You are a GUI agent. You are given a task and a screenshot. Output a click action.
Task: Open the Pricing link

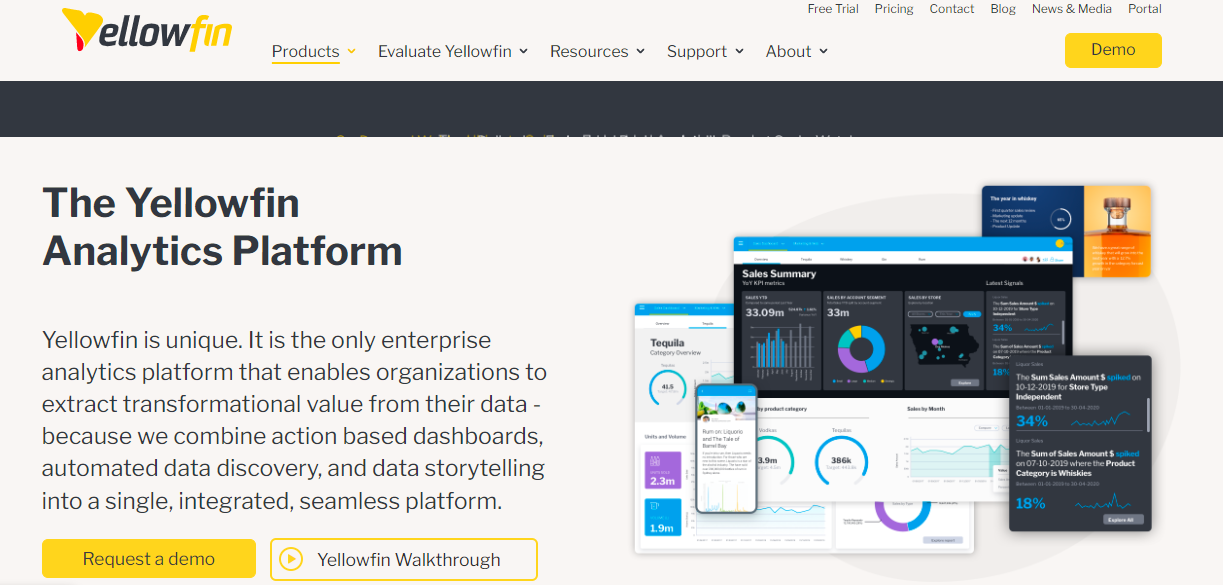coord(894,9)
